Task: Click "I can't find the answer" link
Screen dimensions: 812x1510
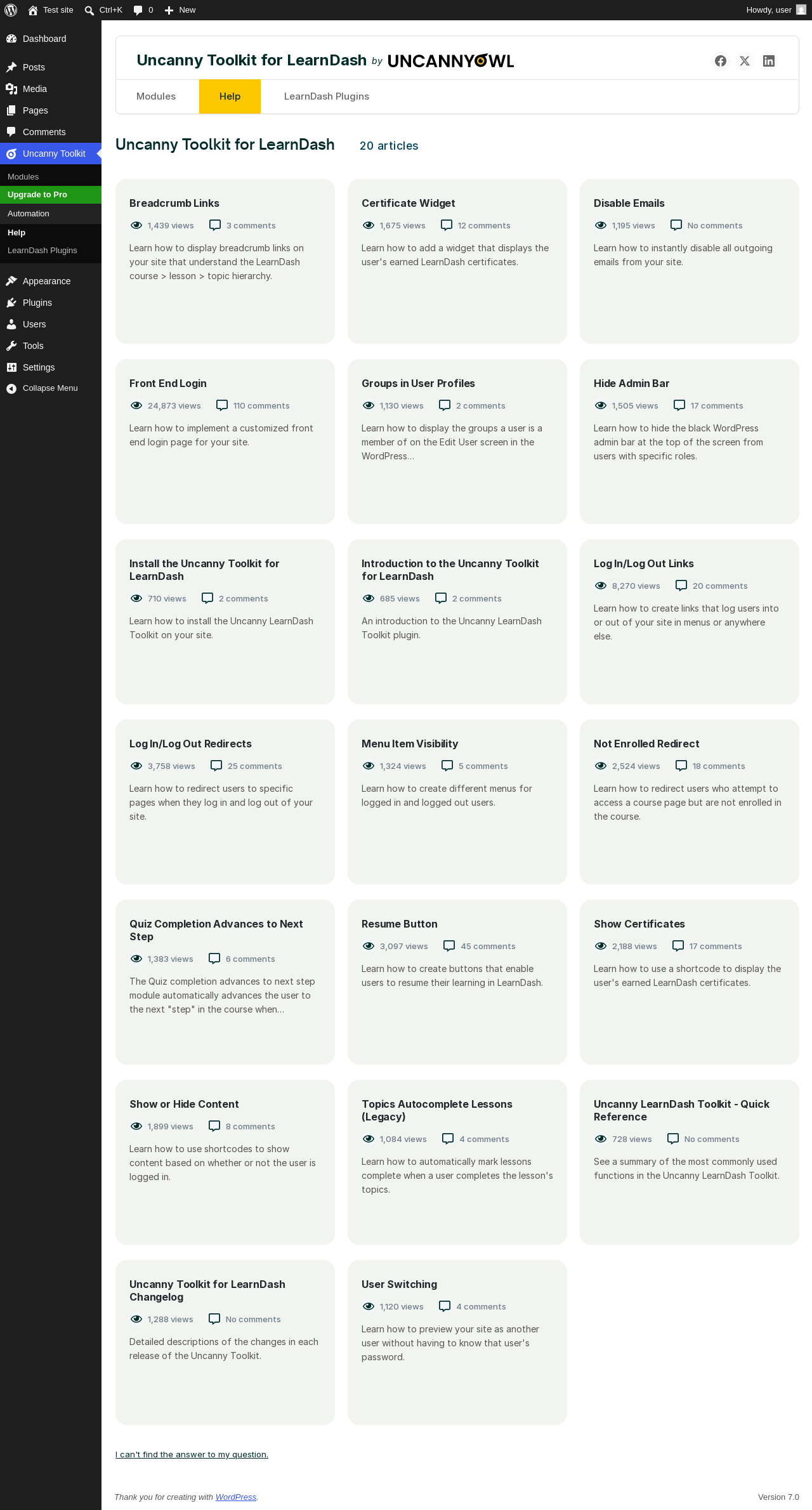Action: 192,1454
